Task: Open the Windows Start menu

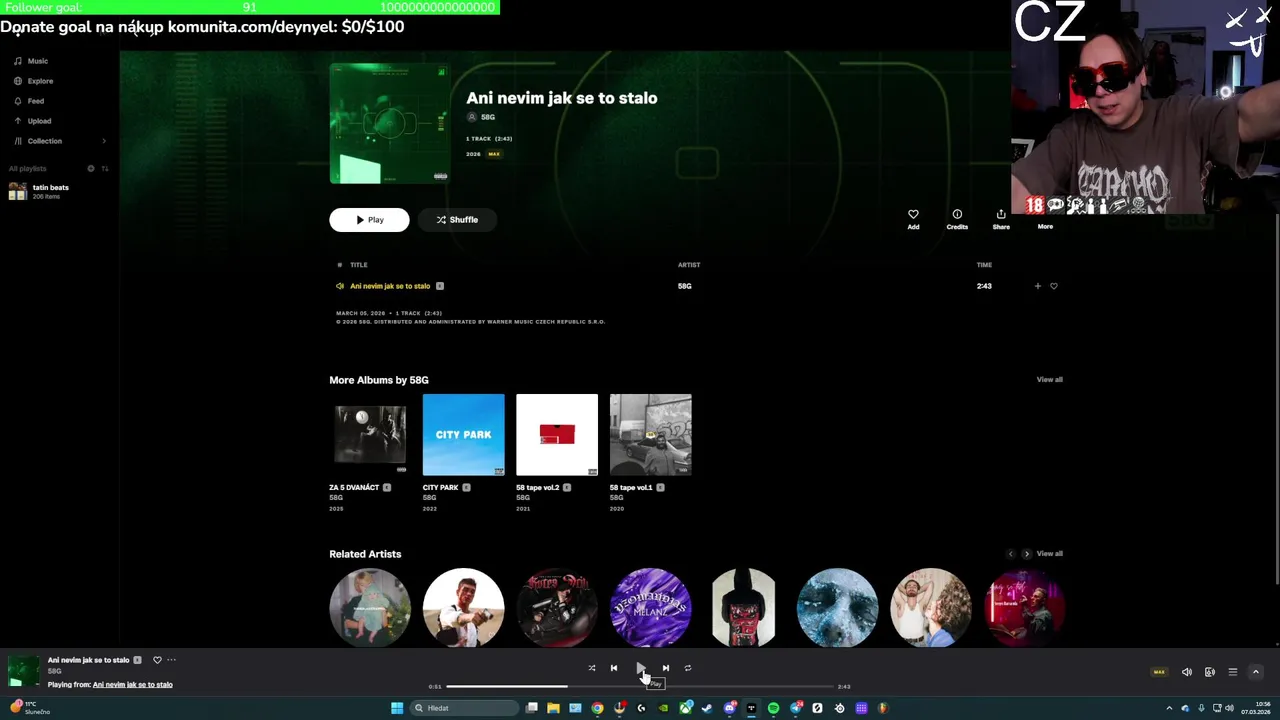Action: pyautogui.click(x=397, y=708)
